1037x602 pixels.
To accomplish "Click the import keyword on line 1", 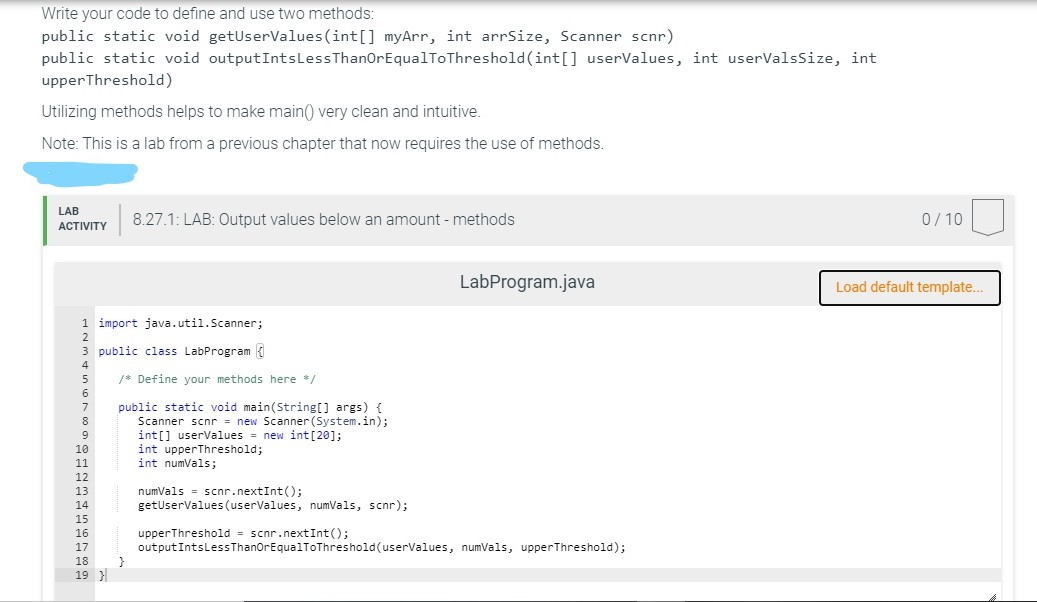I will pos(117,322).
